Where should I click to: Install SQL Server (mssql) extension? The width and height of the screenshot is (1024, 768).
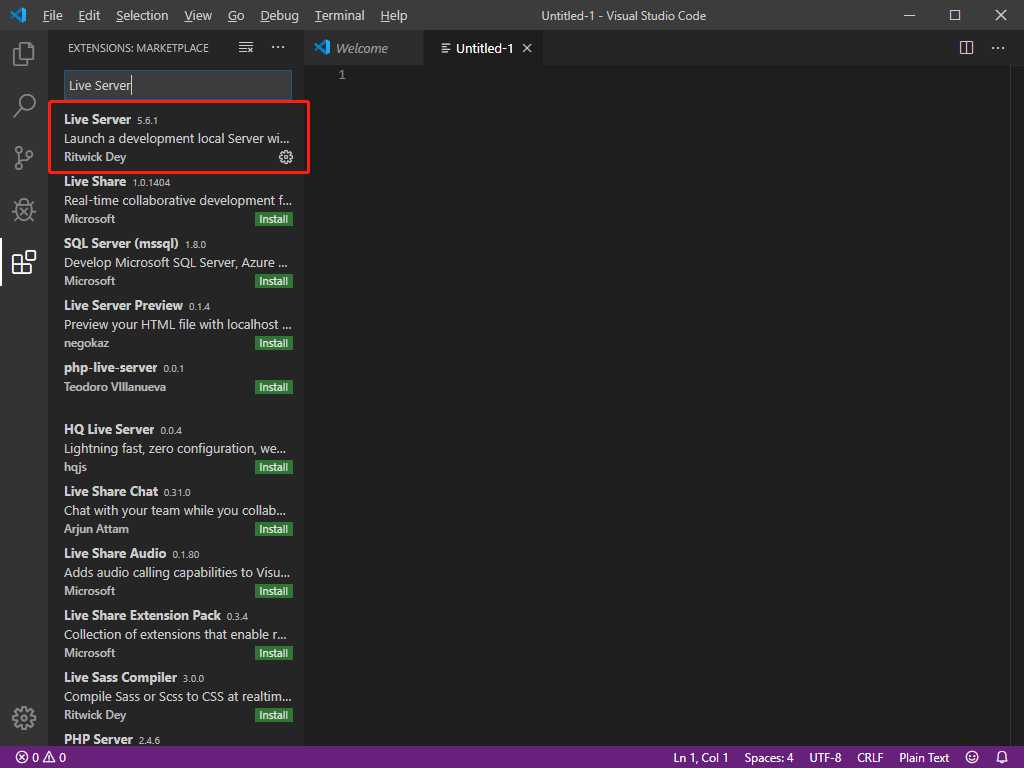click(274, 281)
